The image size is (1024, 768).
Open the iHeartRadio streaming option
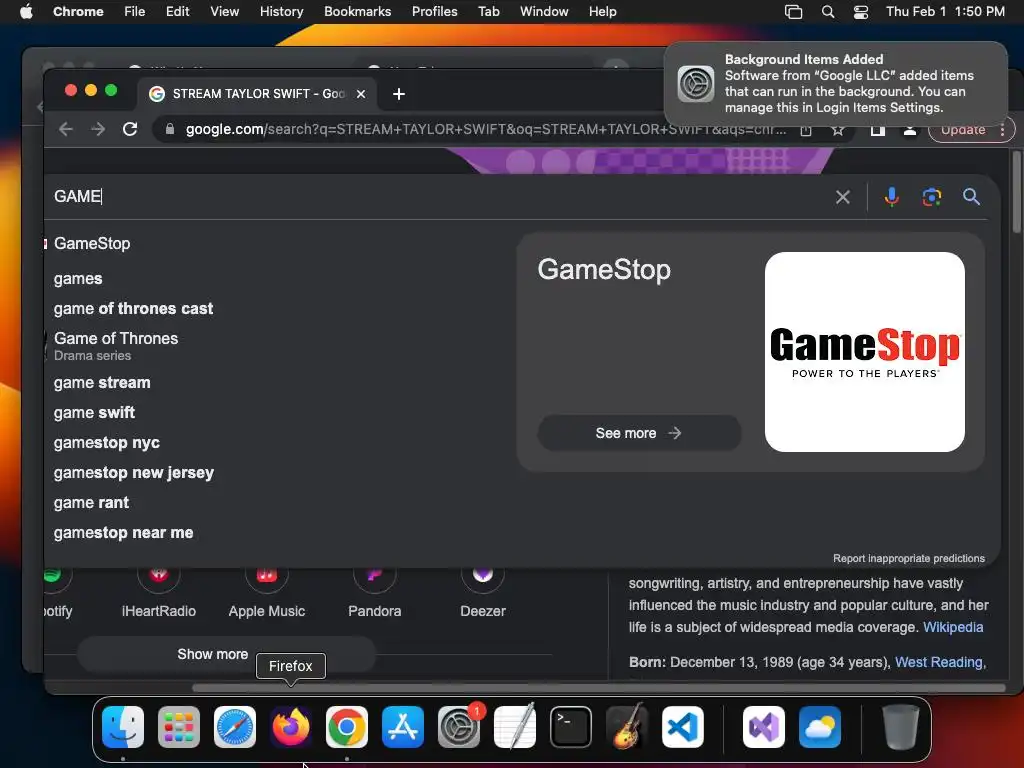coord(159,592)
